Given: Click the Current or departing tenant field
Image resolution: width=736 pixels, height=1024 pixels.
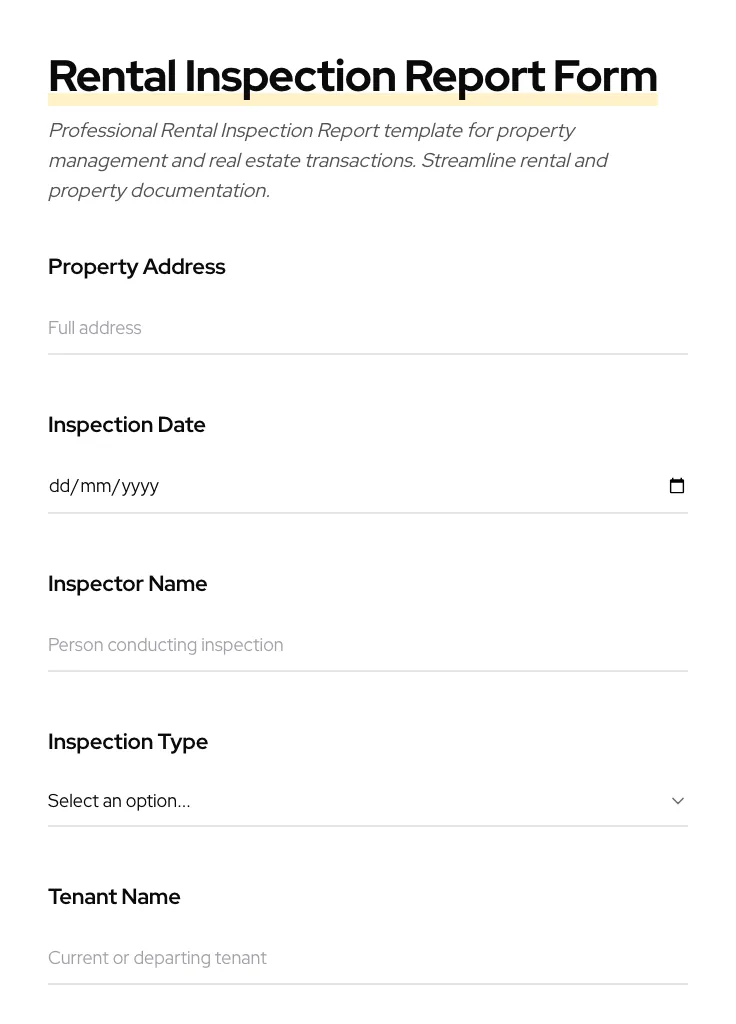Looking at the screenshot, I should pyautogui.click(x=368, y=957).
